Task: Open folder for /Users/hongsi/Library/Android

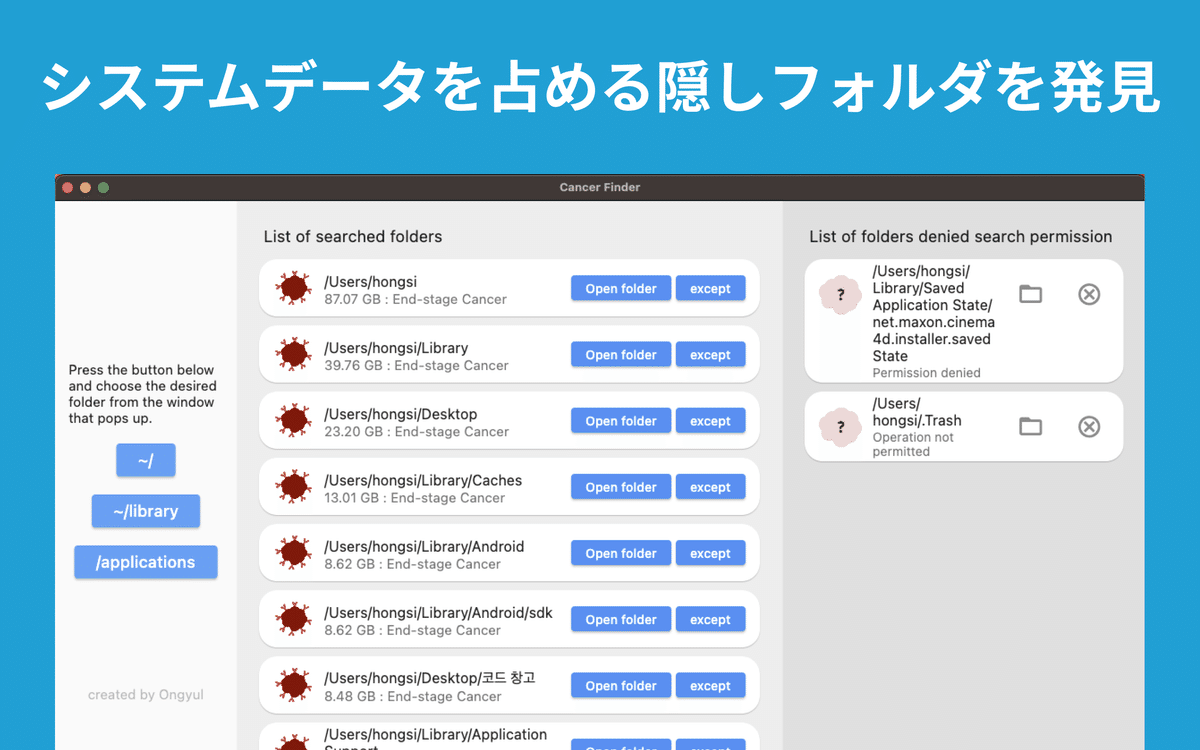Action: [621, 552]
